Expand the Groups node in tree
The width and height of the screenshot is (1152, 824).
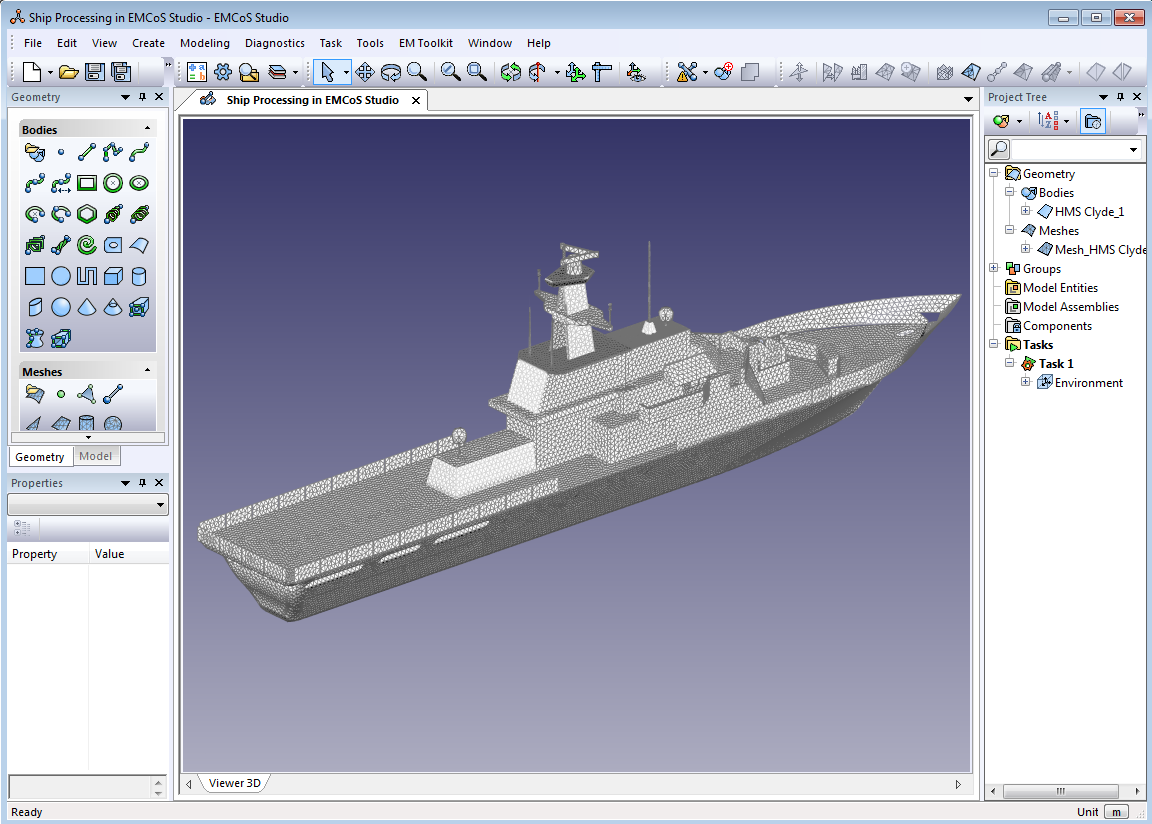(x=993, y=268)
